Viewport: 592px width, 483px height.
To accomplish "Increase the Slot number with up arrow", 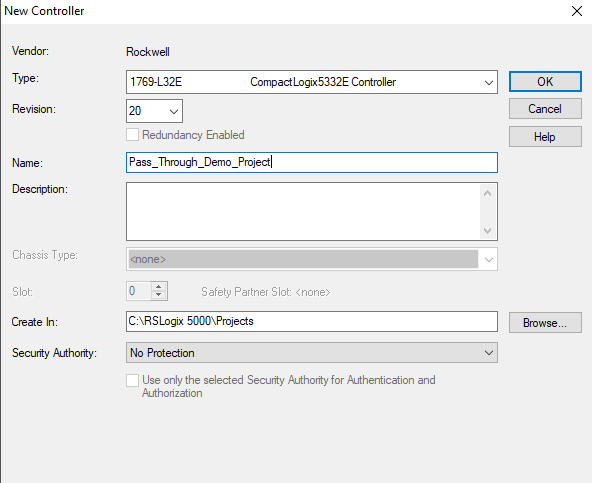I will (x=159, y=287).
